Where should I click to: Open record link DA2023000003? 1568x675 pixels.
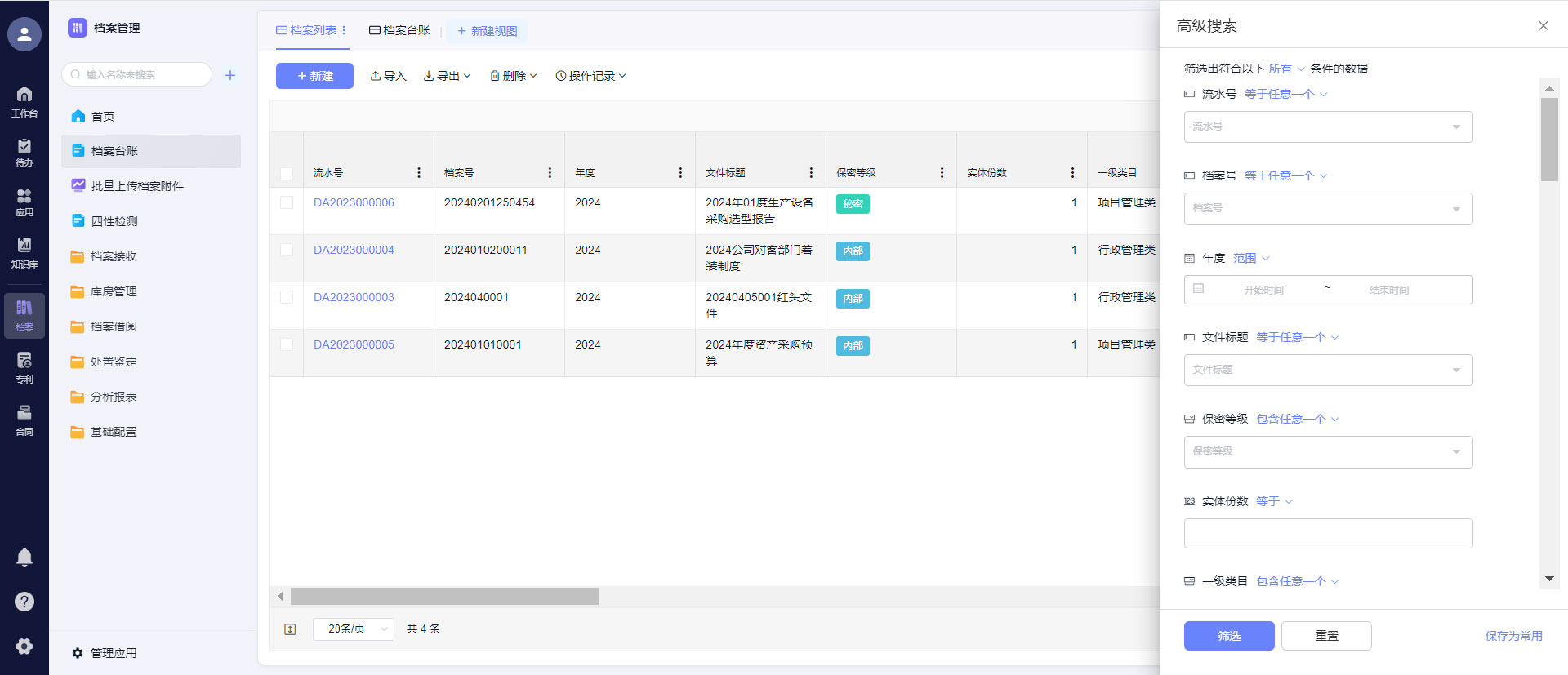tap(354, 297)
